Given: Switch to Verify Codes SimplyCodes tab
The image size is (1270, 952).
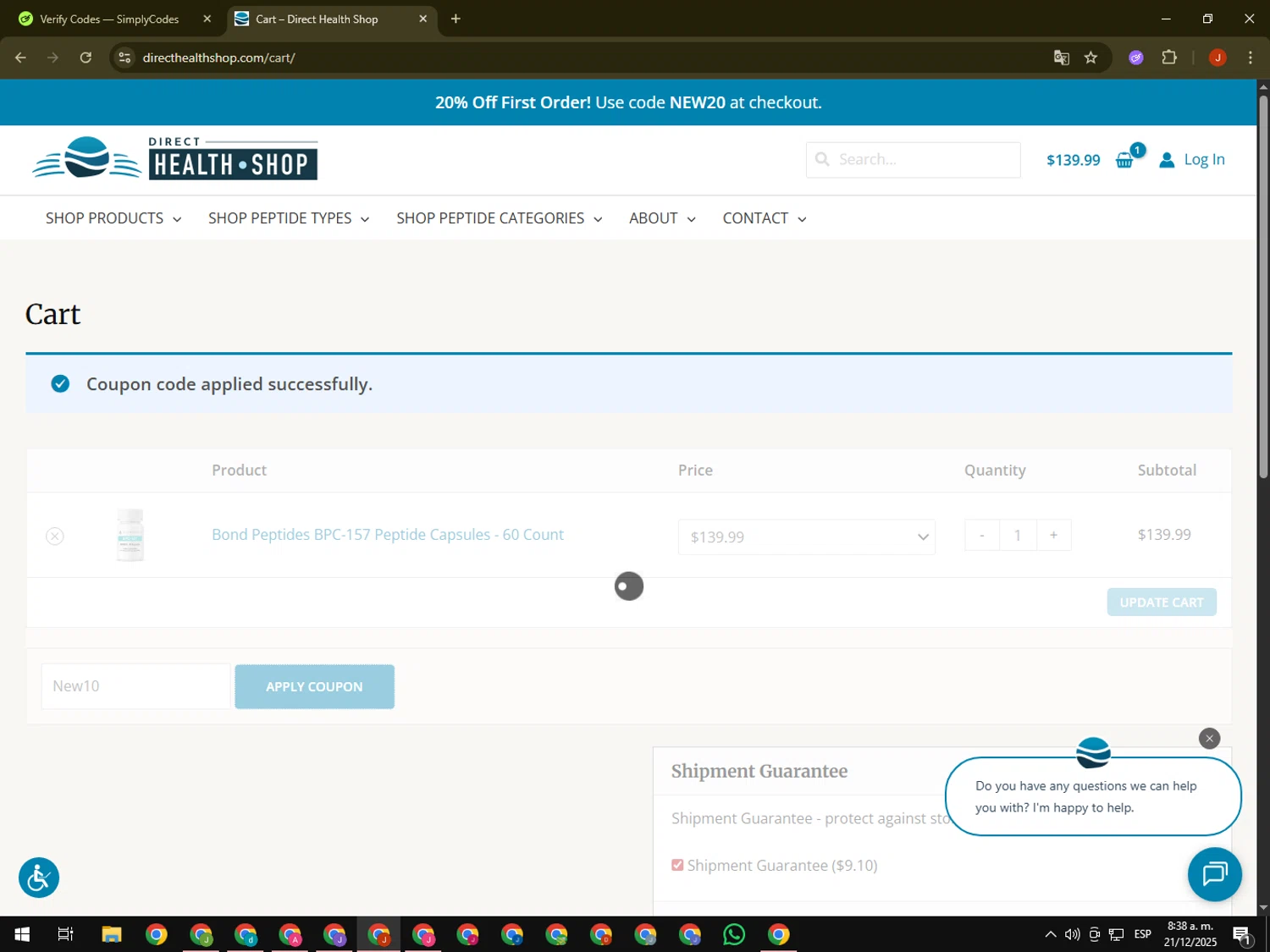Looking at the screenshot, I should click(x=110, y=19).
